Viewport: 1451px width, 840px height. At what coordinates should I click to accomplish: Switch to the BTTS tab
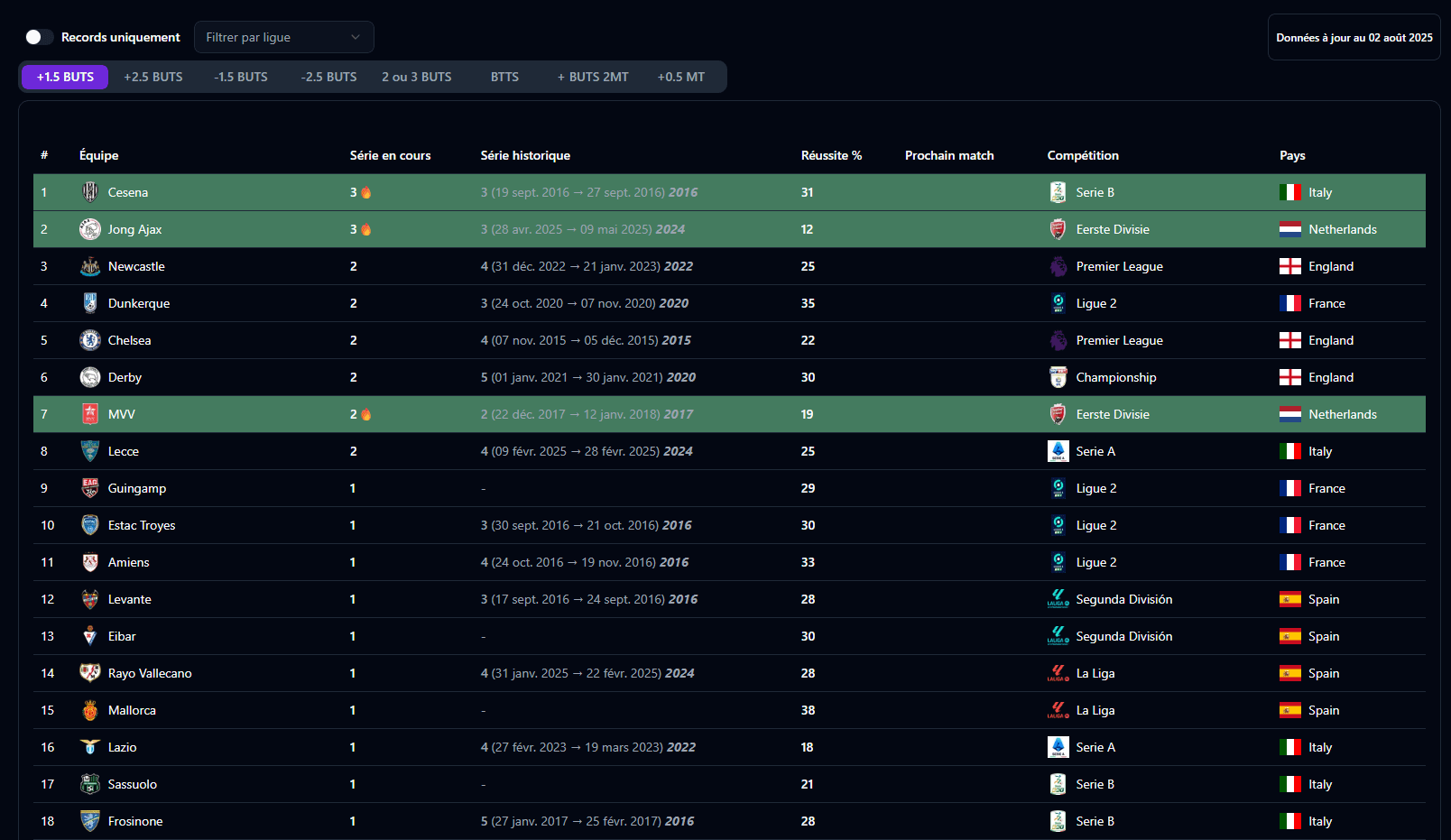coord(504,77)
